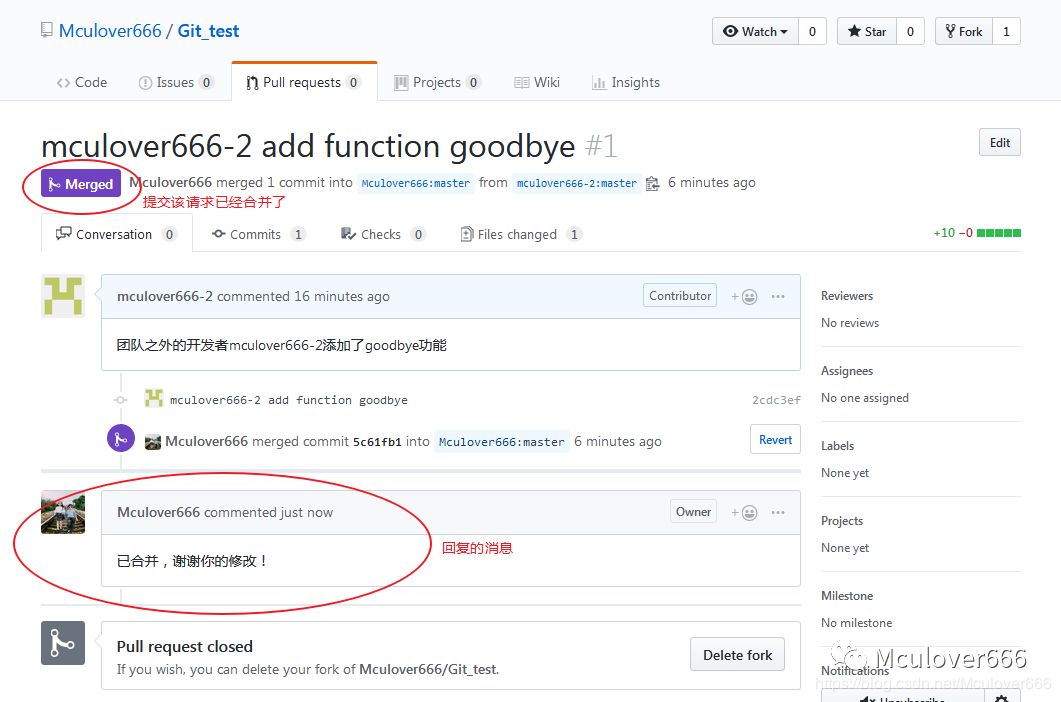The width and height of the screenshot is (1061, 702).
Task: Select the Pull requests tab
Action: click(x=304, y=82)
